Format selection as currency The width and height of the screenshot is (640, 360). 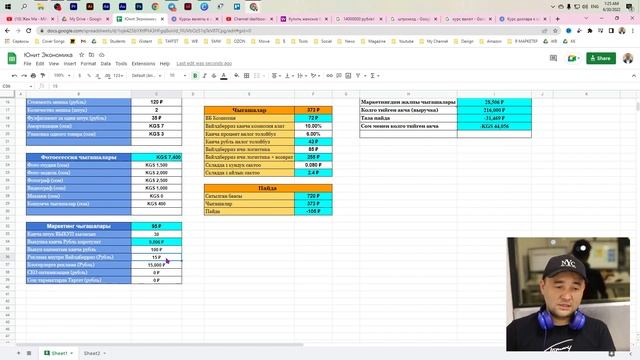[80, 76]
